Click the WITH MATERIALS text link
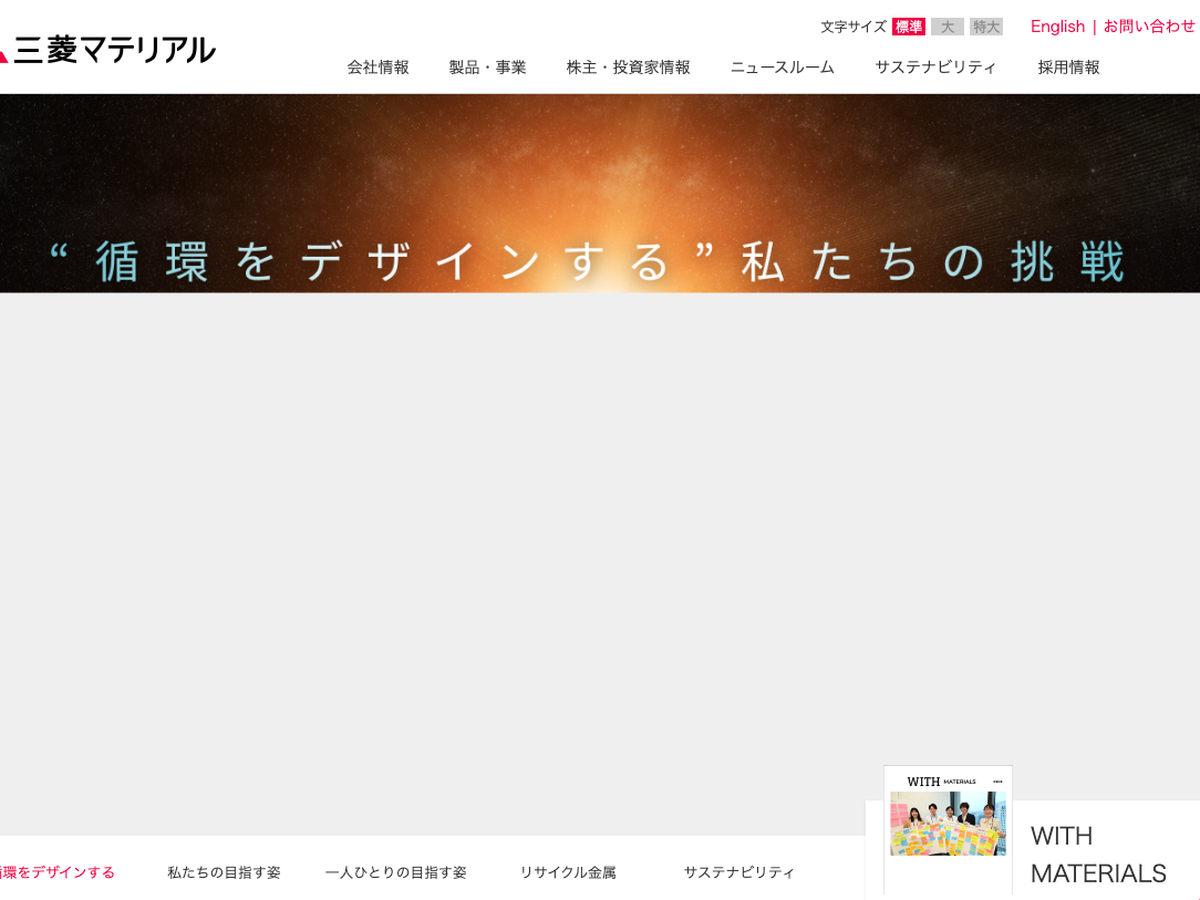Image resolution: width=1200 pixels, height=900 pixels. pos(1098,855)
